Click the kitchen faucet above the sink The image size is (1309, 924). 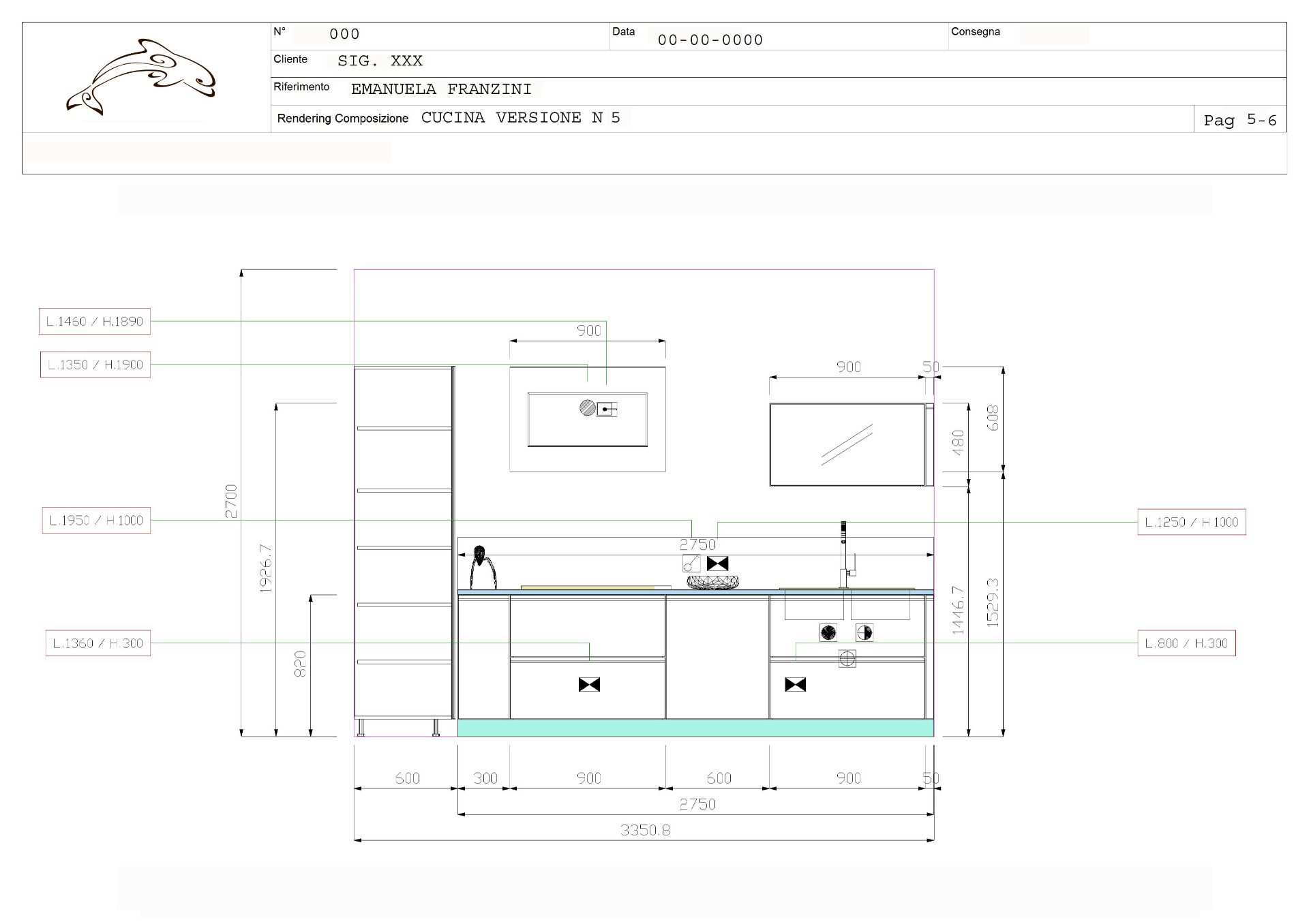click(x=846, y=555)
